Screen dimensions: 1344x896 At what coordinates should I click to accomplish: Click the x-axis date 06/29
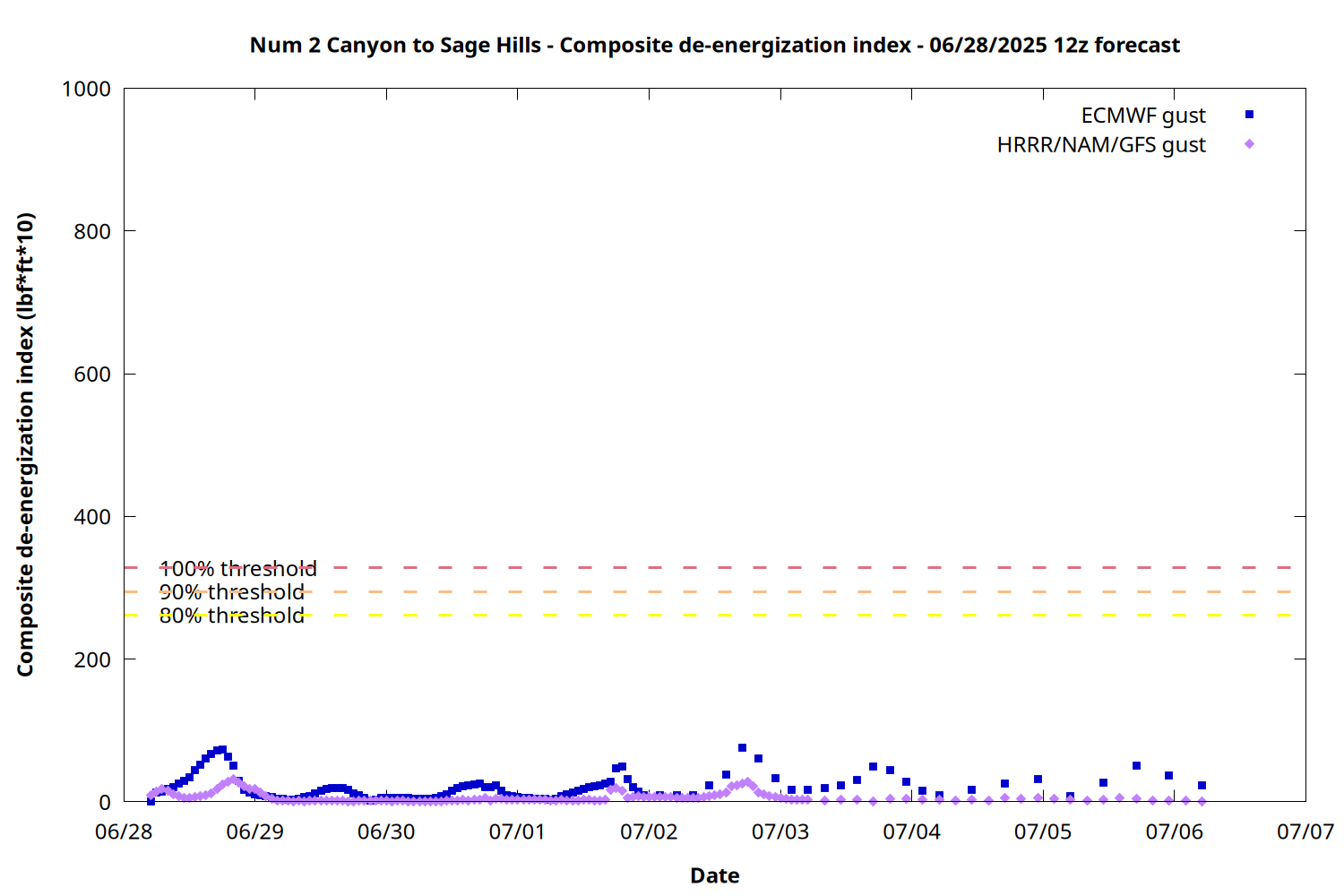pyautogui.click(x=255, y=831)
